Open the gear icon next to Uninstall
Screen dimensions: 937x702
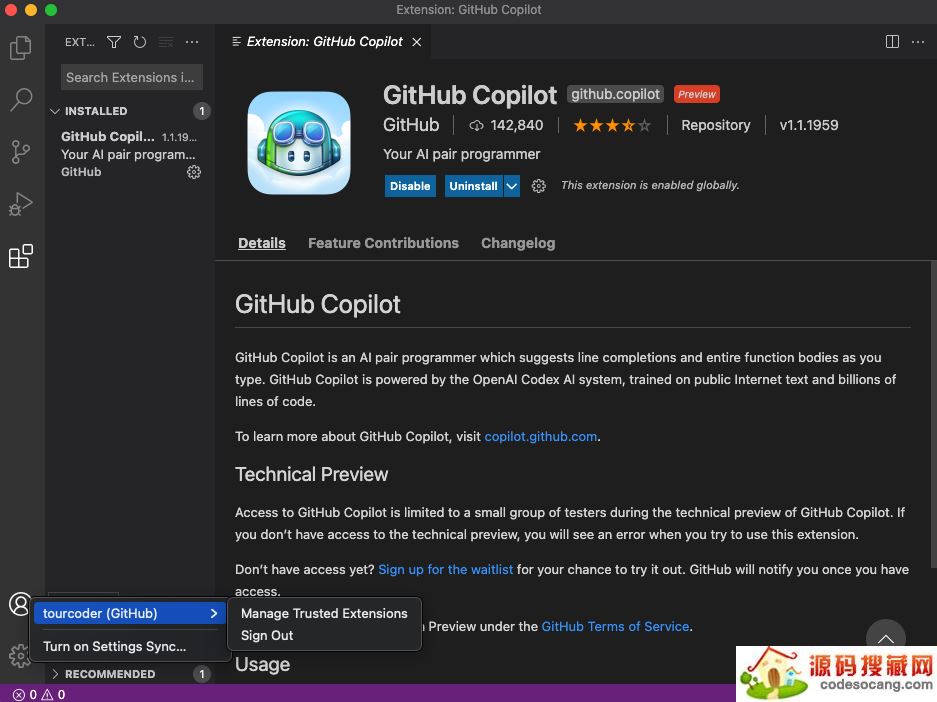coord(538,185)
